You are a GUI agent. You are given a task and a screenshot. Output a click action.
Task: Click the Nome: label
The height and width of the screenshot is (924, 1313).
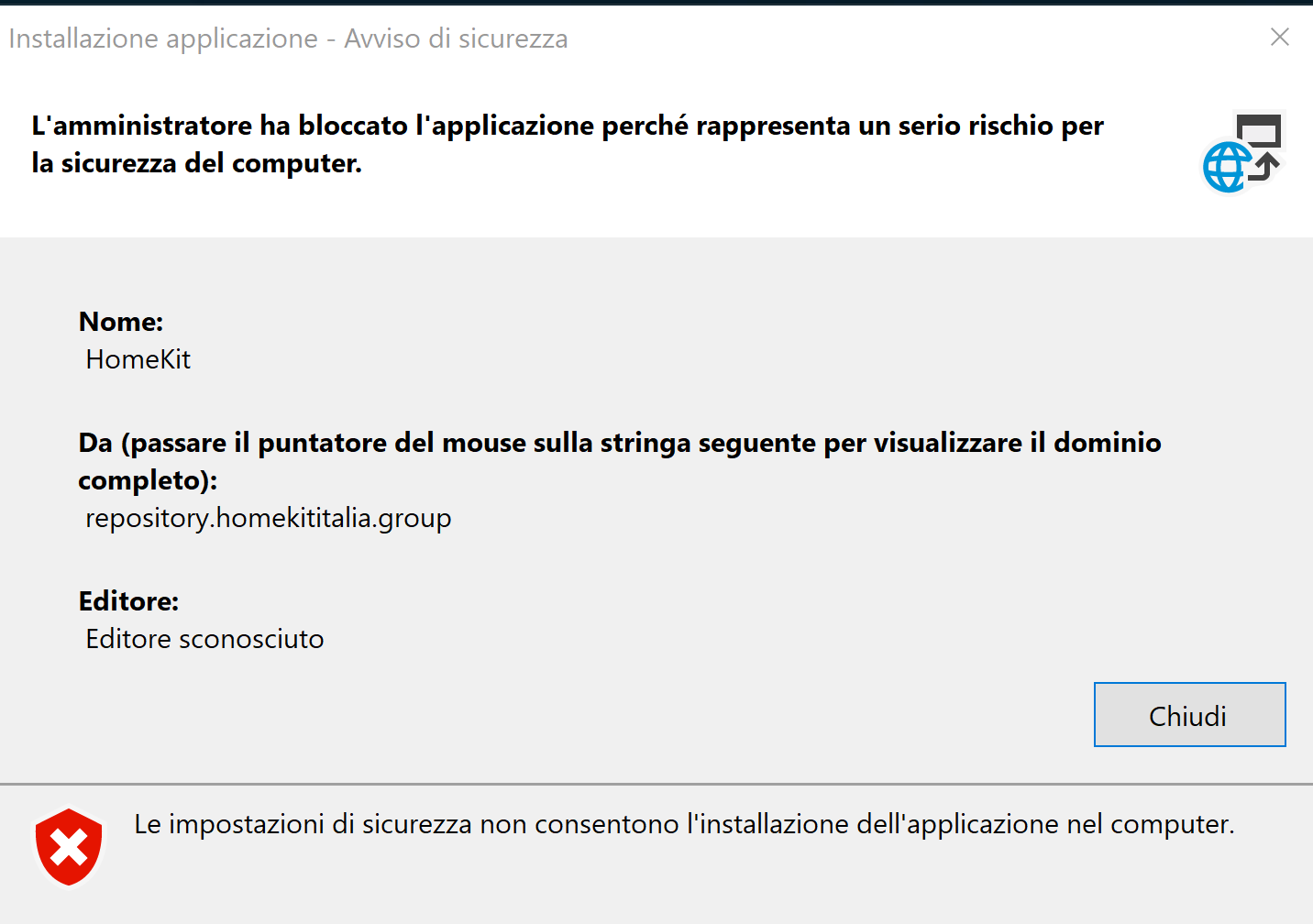click(x=121, y=322)
